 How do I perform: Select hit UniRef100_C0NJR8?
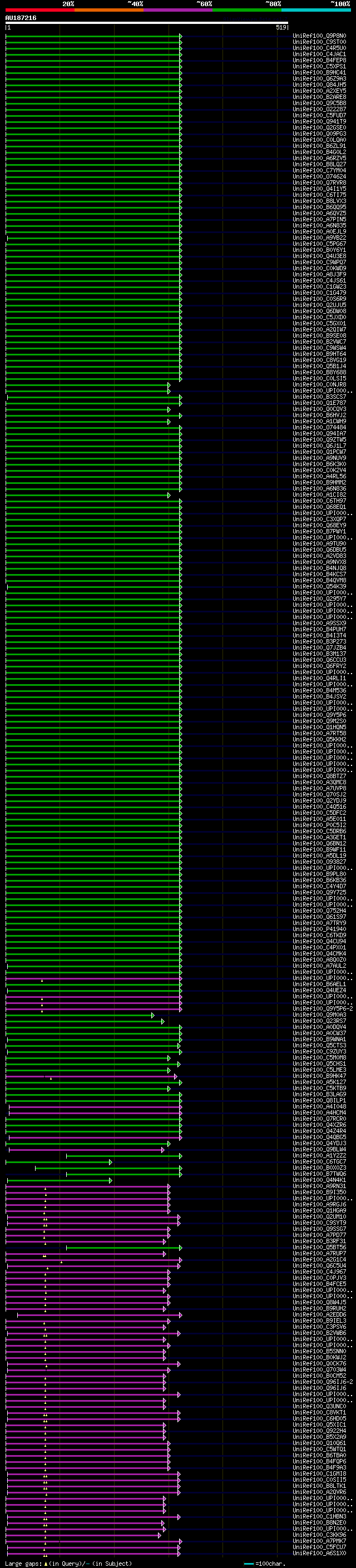pyautogui.click(x=319, y=385)
